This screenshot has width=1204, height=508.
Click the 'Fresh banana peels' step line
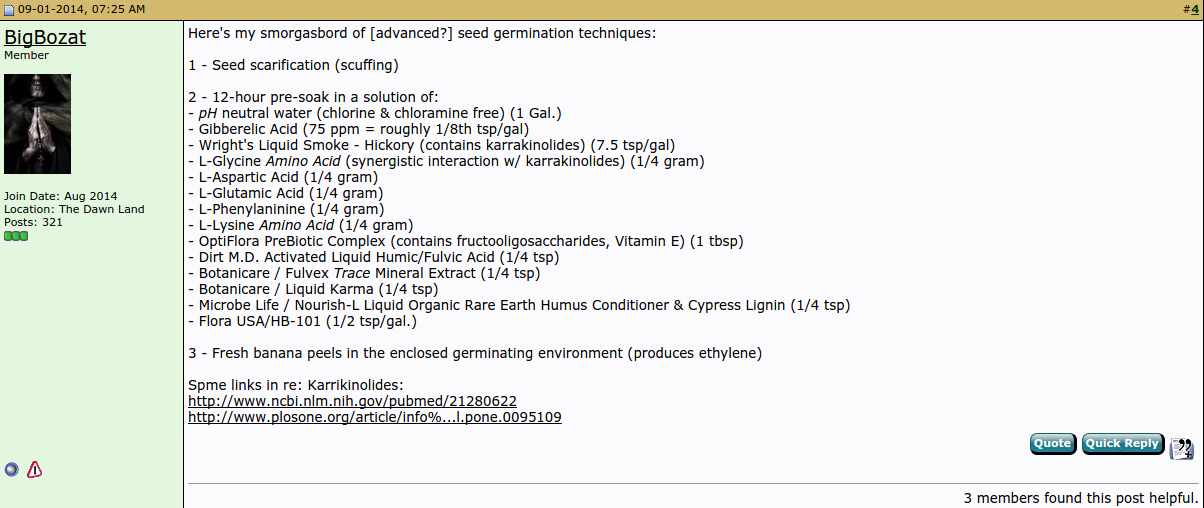pos(475,353)
